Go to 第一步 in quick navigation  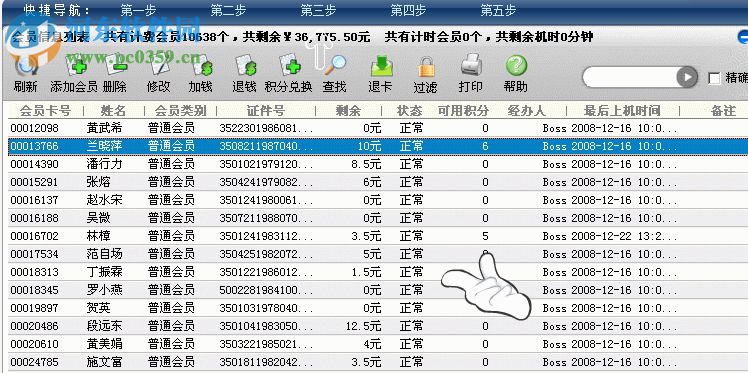[138, 10]
